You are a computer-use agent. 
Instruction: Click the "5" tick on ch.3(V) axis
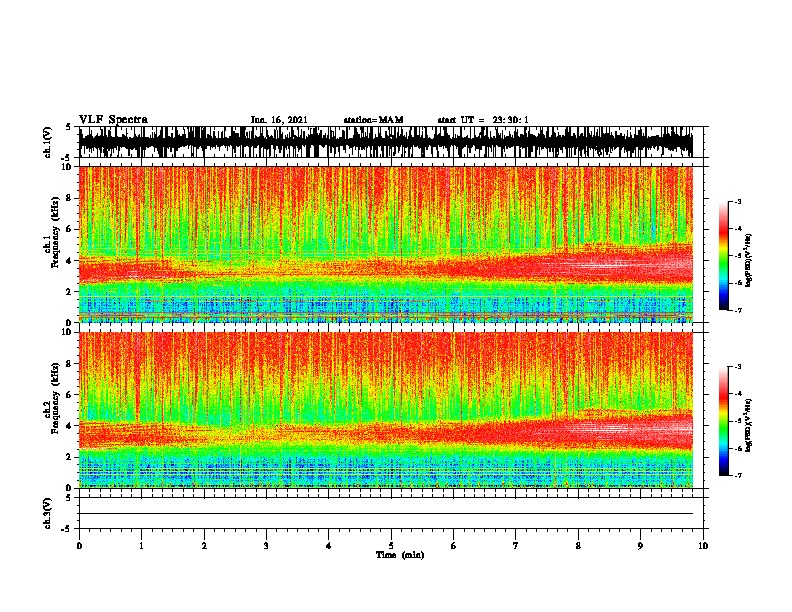[69, 498]
